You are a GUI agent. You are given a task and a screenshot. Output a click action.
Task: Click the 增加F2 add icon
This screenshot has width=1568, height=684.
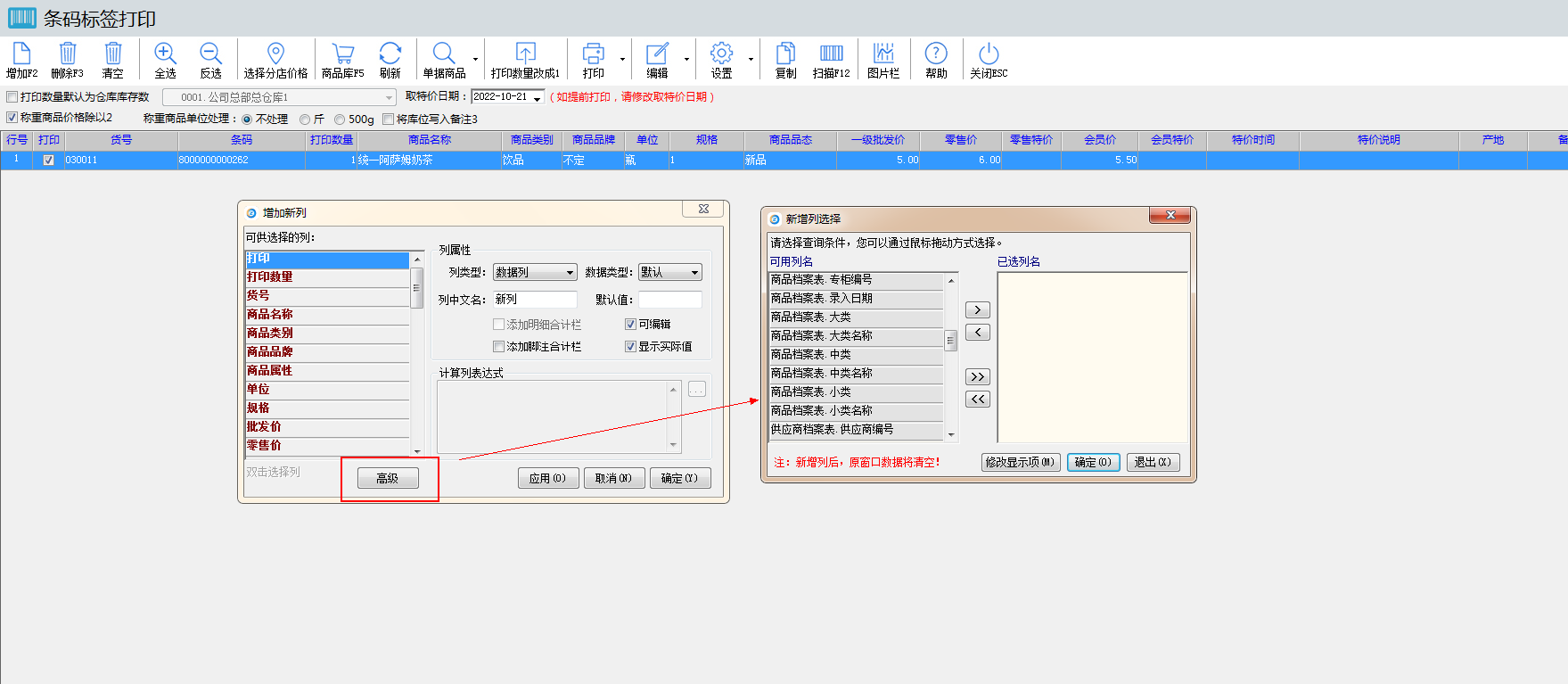(21, 54)
